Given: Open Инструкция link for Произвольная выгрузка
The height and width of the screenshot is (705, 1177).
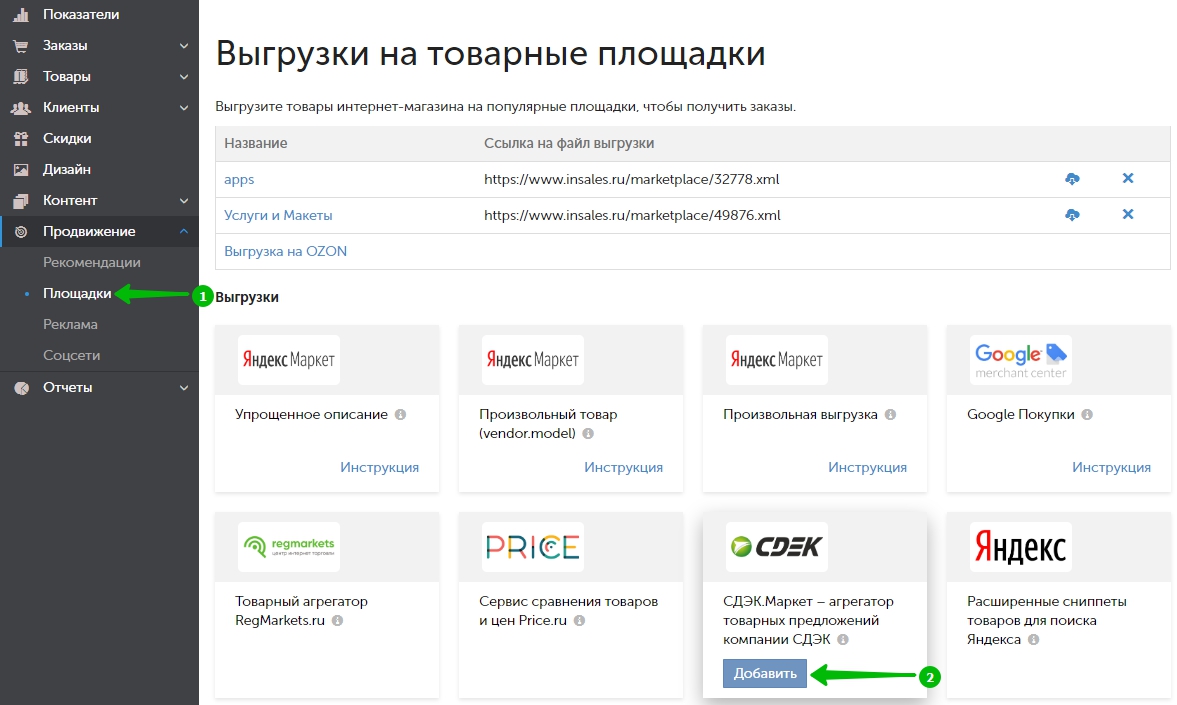Looking at the screenshot, I should tap(867, 467).
